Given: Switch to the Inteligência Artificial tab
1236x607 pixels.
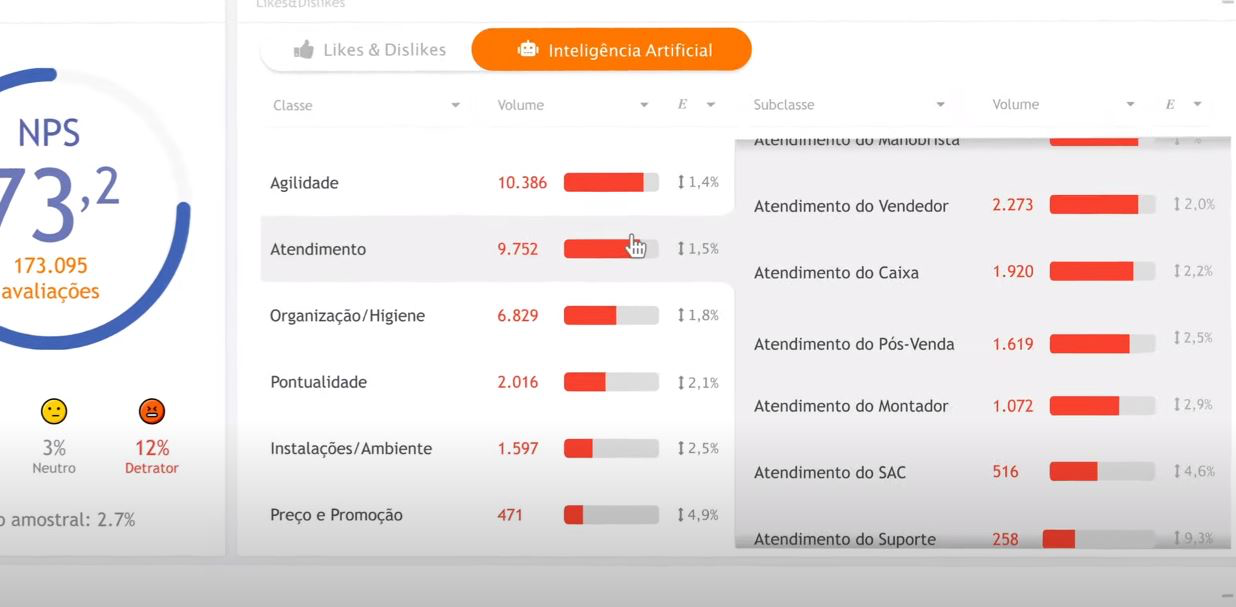Looking at the screenshot, I should 612,50.
